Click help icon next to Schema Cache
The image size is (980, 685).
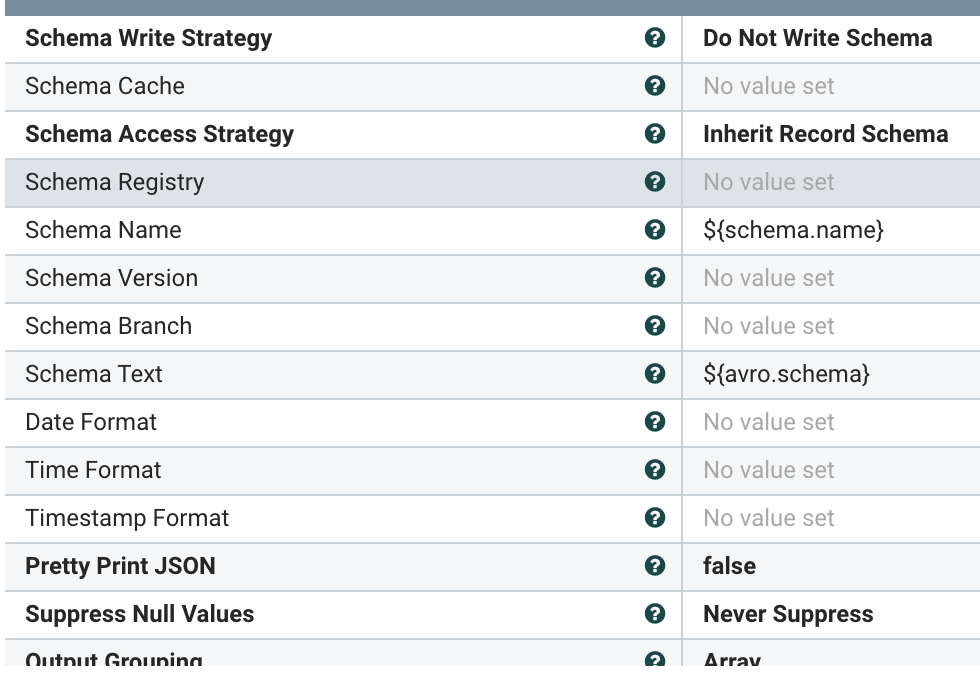pos(655,86)
